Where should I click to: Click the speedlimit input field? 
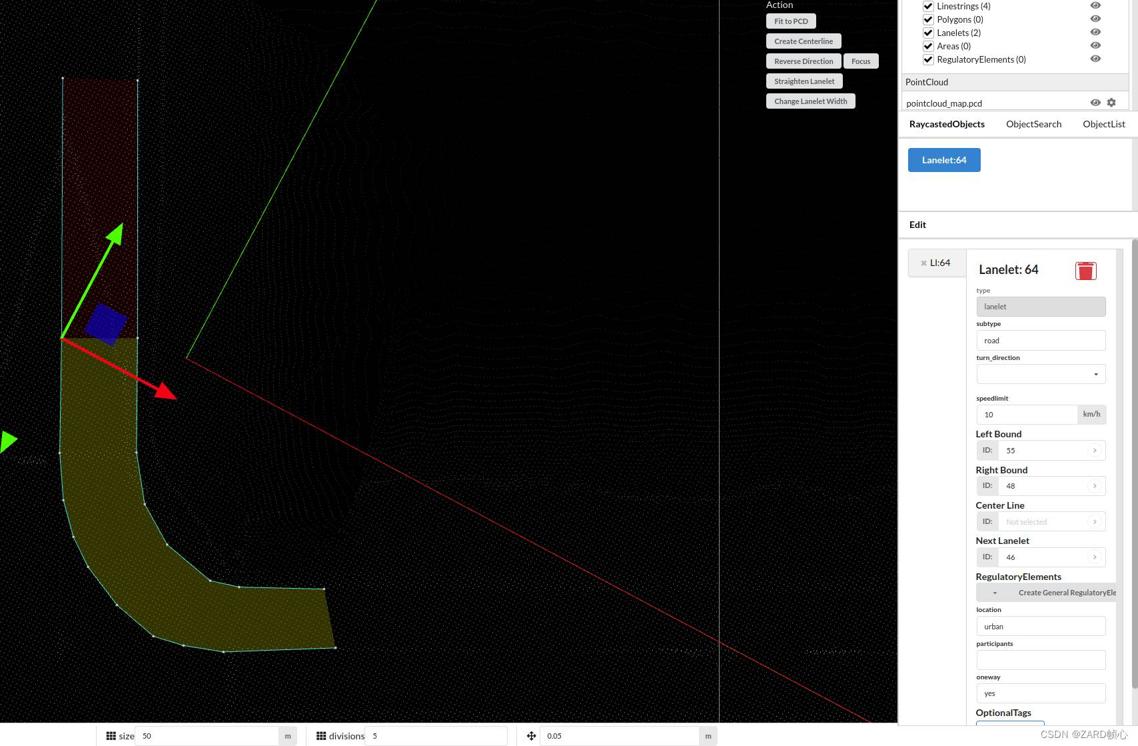(1026, 414)
